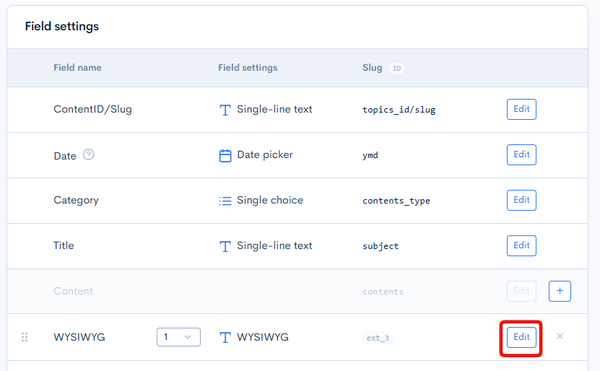Click the Date picker setting text
The height and width of the screenshot is (371, 600).
pyautogui.click(x=265, y=155)
